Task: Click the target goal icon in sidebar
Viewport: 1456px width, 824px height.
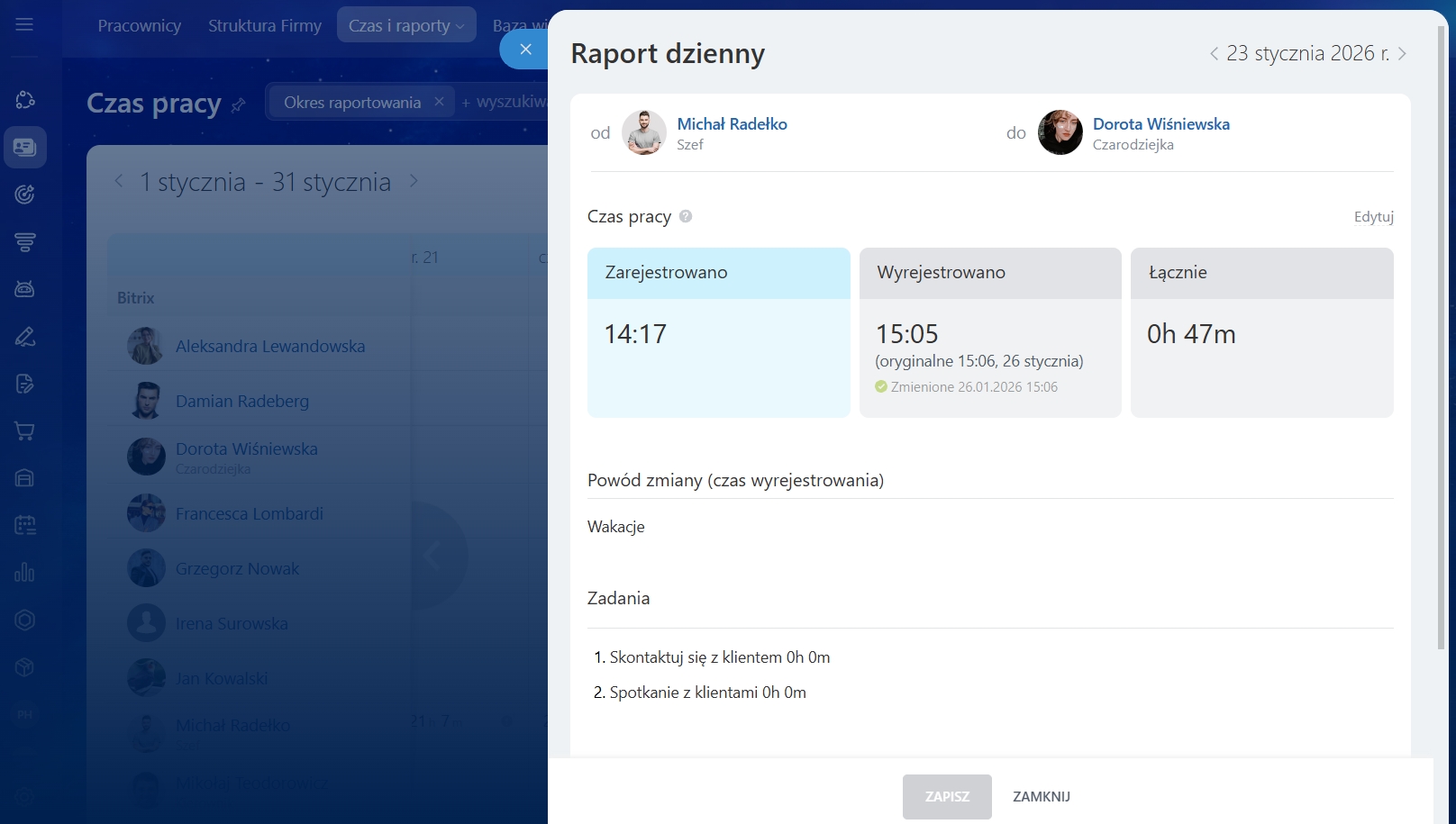Action: point(25,194)
